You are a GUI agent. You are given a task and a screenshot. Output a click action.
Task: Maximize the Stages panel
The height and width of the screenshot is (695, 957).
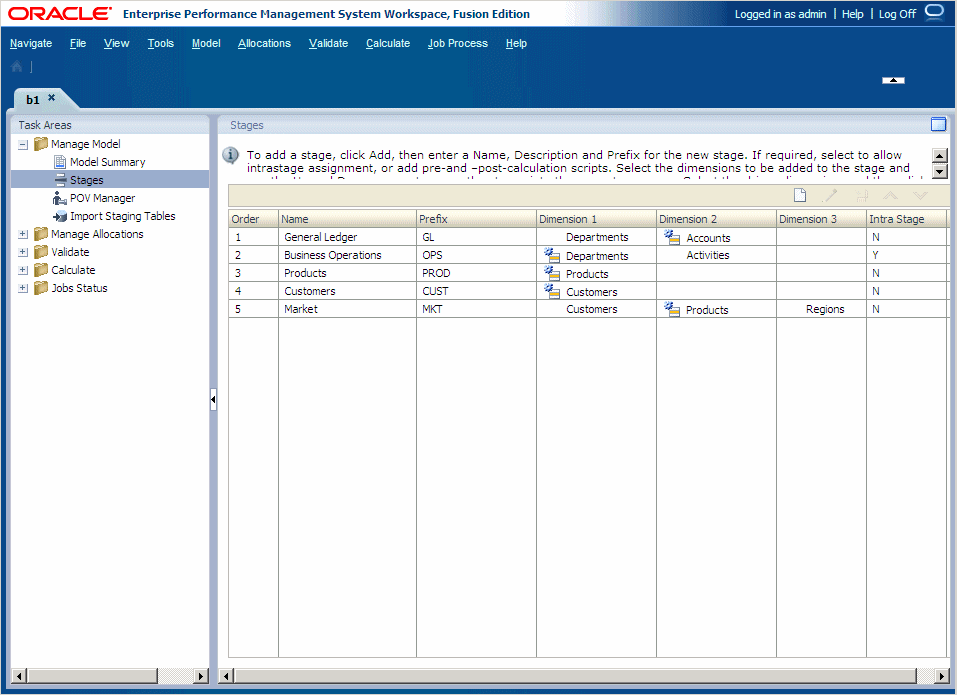[938, 124]
